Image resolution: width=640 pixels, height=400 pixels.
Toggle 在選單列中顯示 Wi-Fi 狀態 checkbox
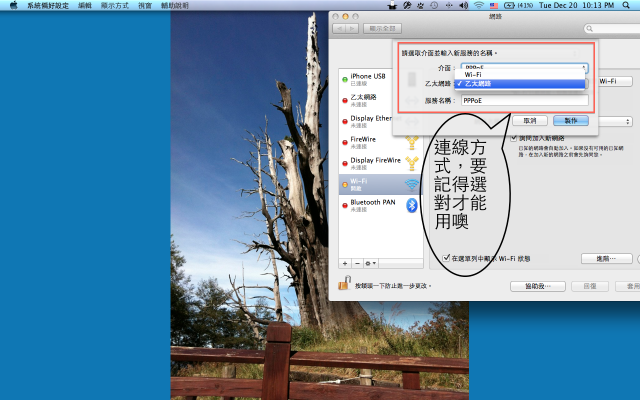tap(446, 258)
